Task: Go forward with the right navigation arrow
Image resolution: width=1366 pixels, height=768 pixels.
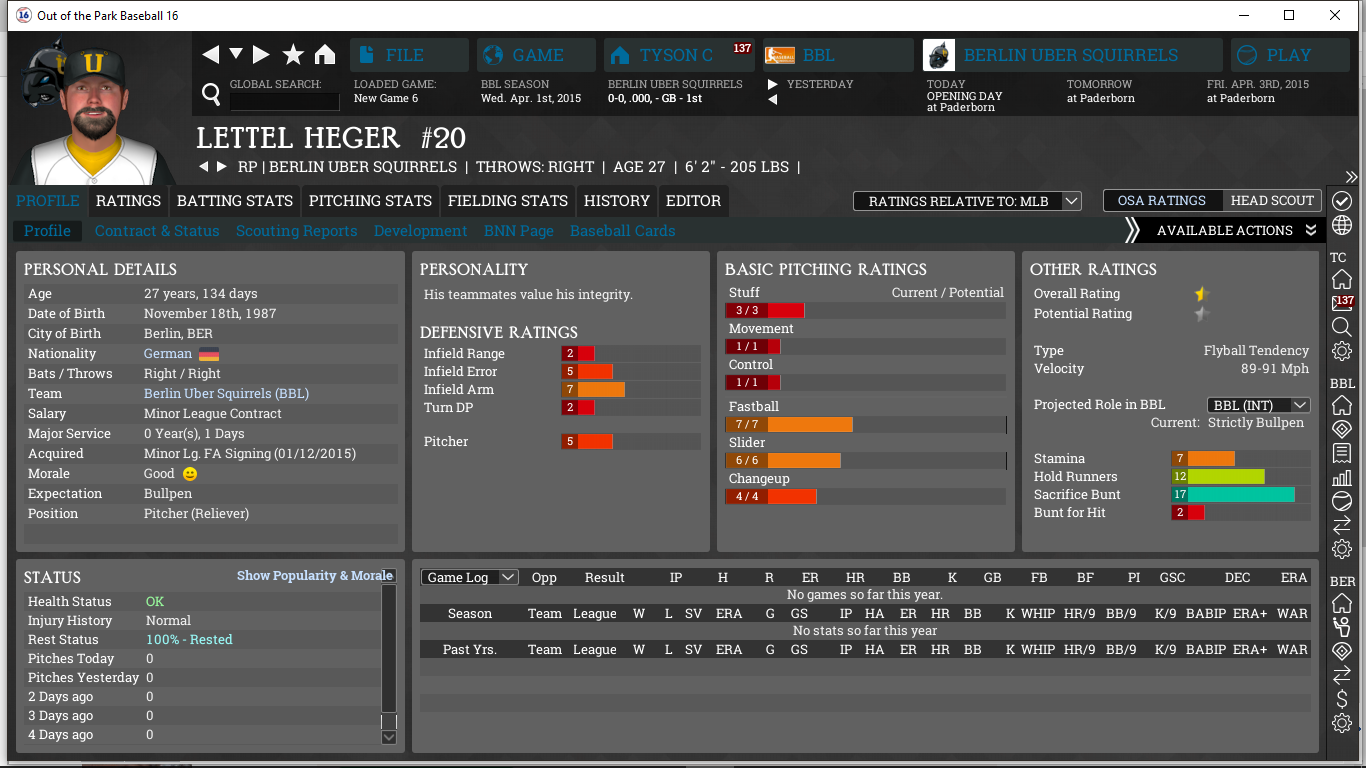Action: 261,55
